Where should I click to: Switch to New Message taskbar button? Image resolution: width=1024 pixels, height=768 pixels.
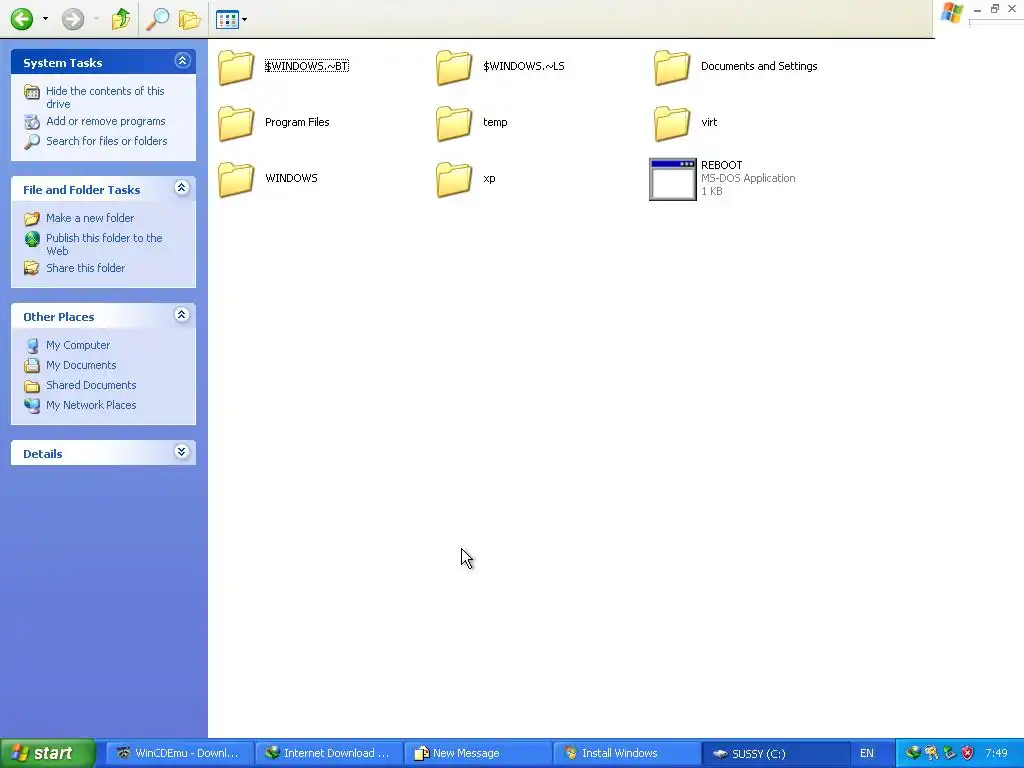pos(477,753)
